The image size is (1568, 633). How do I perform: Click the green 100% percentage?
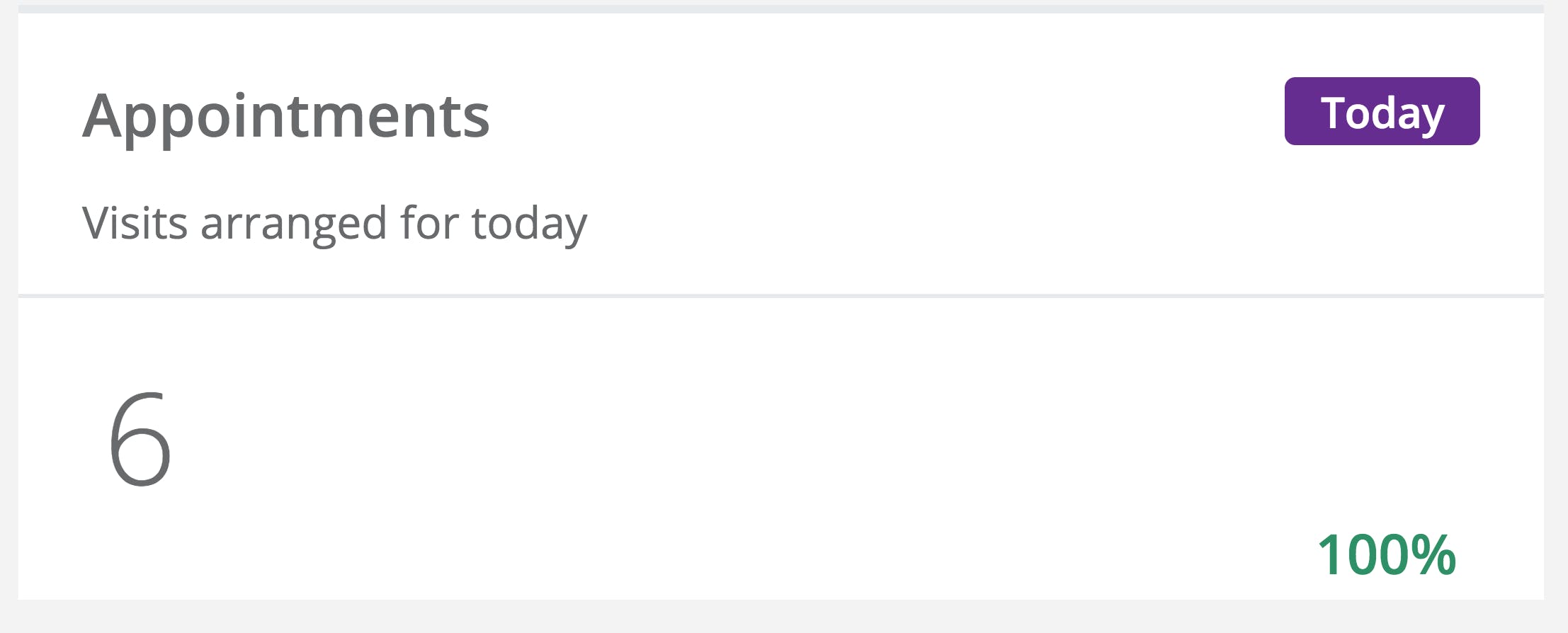pyautogui.click(x=1386, y=555)
